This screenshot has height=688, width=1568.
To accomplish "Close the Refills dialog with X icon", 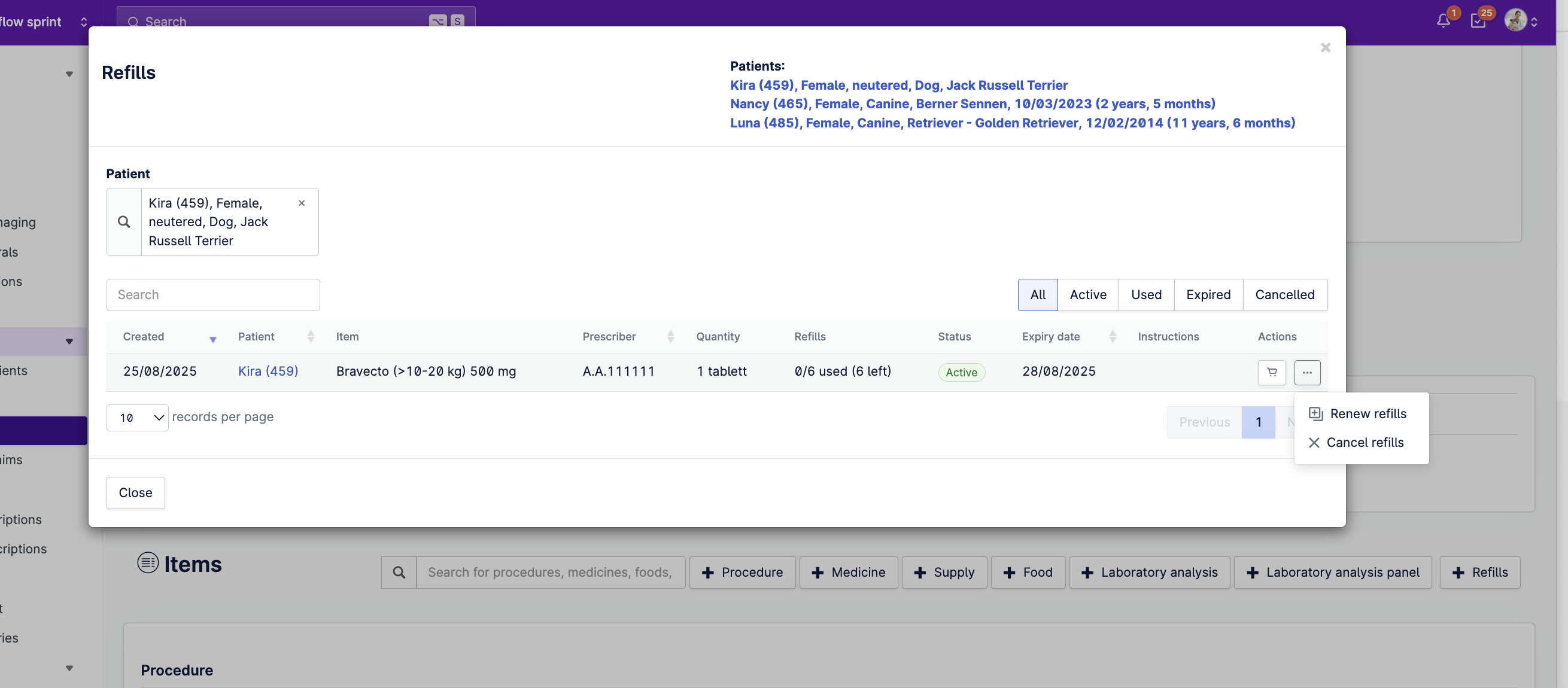I will pos(1325,47).
